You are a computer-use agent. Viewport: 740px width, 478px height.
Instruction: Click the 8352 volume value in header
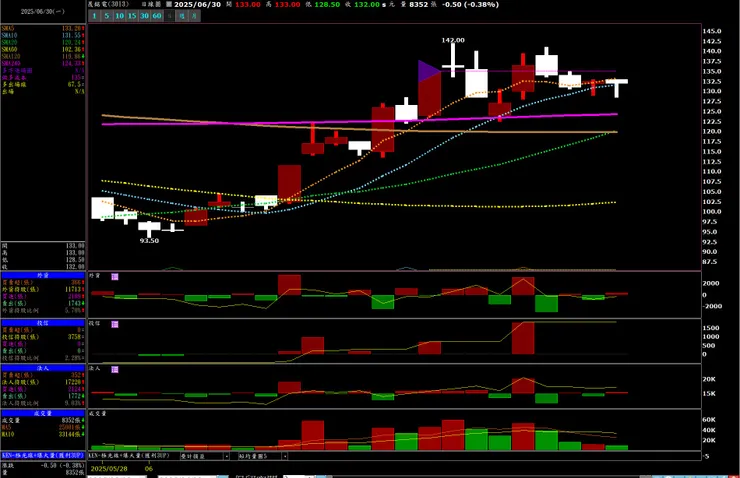pos(419,4)
